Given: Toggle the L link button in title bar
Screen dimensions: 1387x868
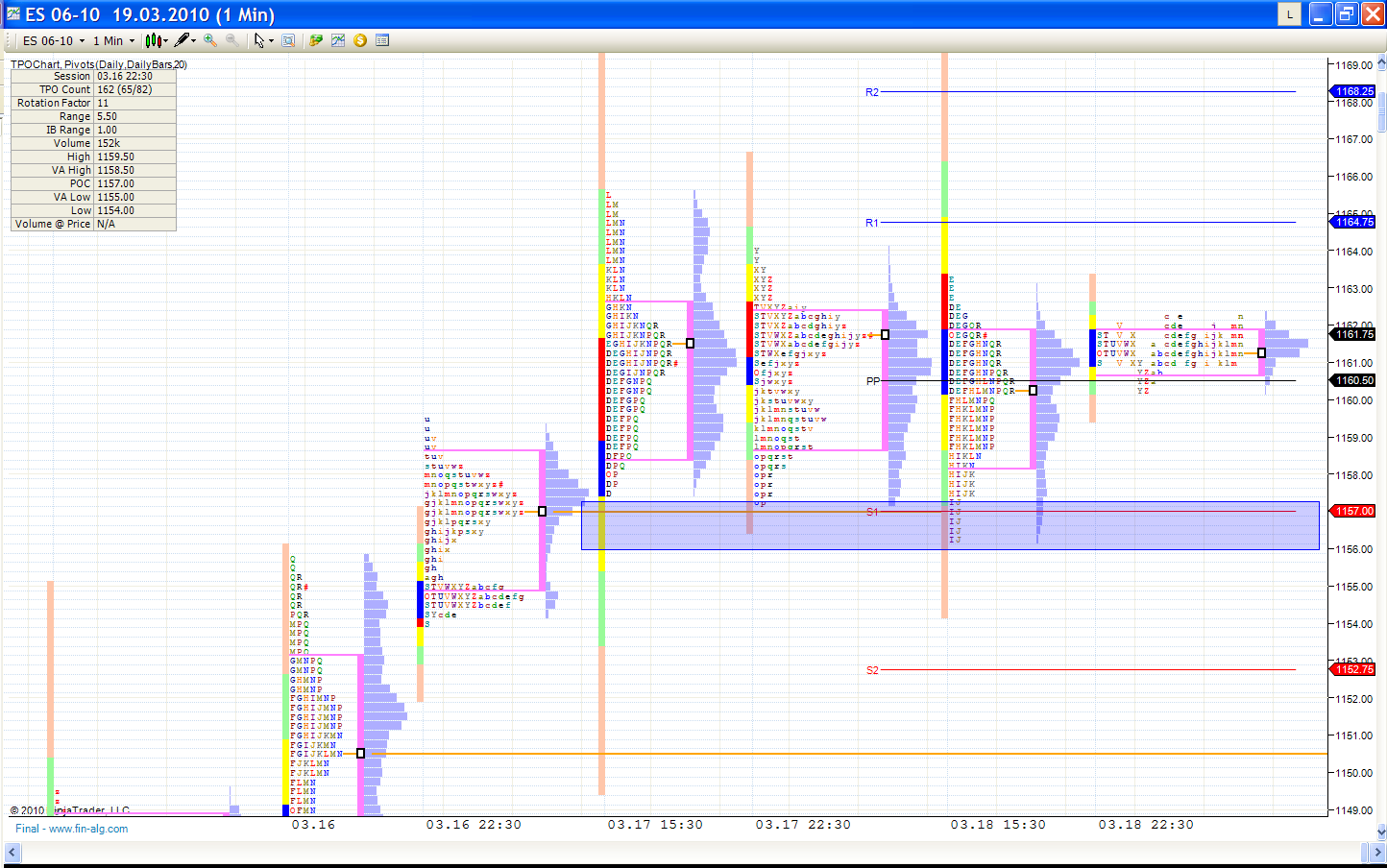Looking at the screenshot, I should (1289, 13).
